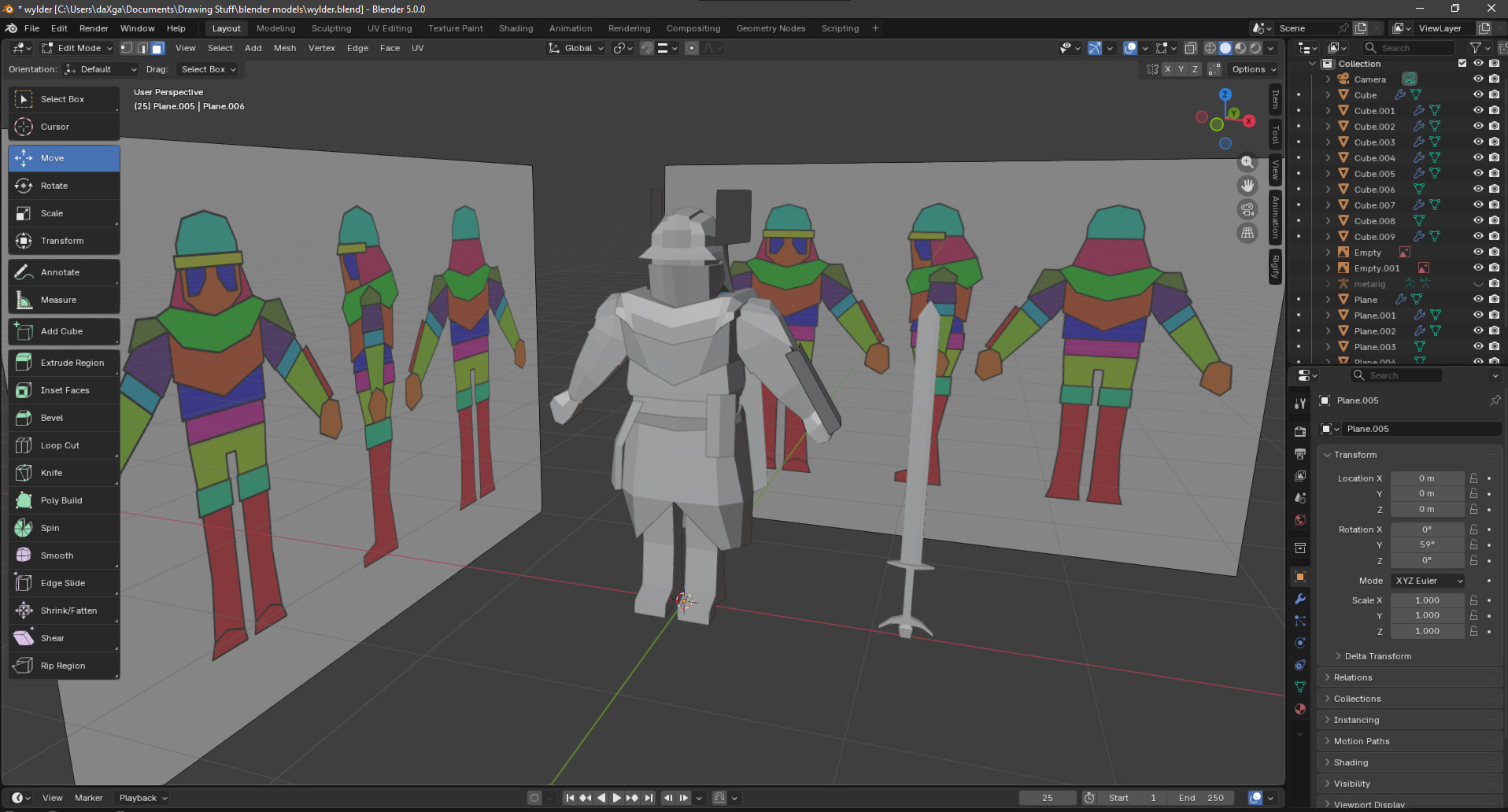Switch to the Sculpting workspace tab
Screen dimensions: 1508x812
click(331, 28)
